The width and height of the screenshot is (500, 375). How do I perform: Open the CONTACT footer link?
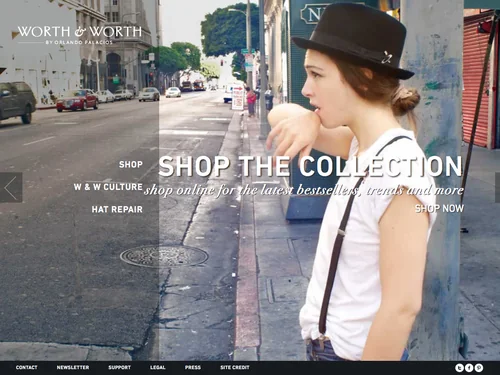pyautogui.click(x=27, y=367)
